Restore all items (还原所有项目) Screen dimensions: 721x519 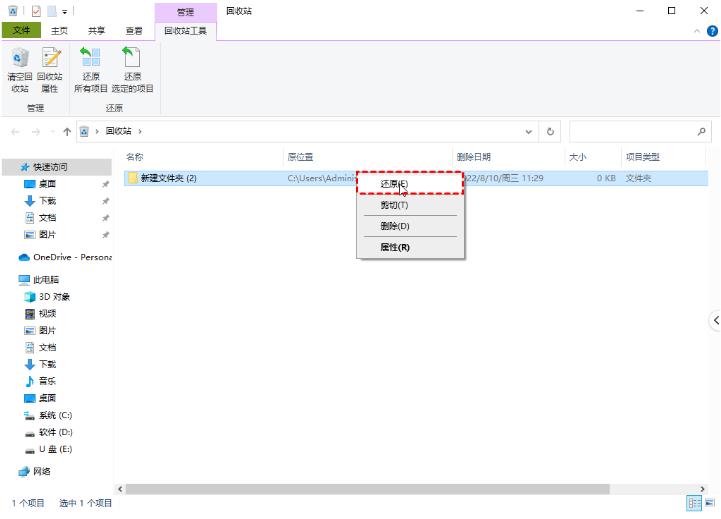(91, 70)
